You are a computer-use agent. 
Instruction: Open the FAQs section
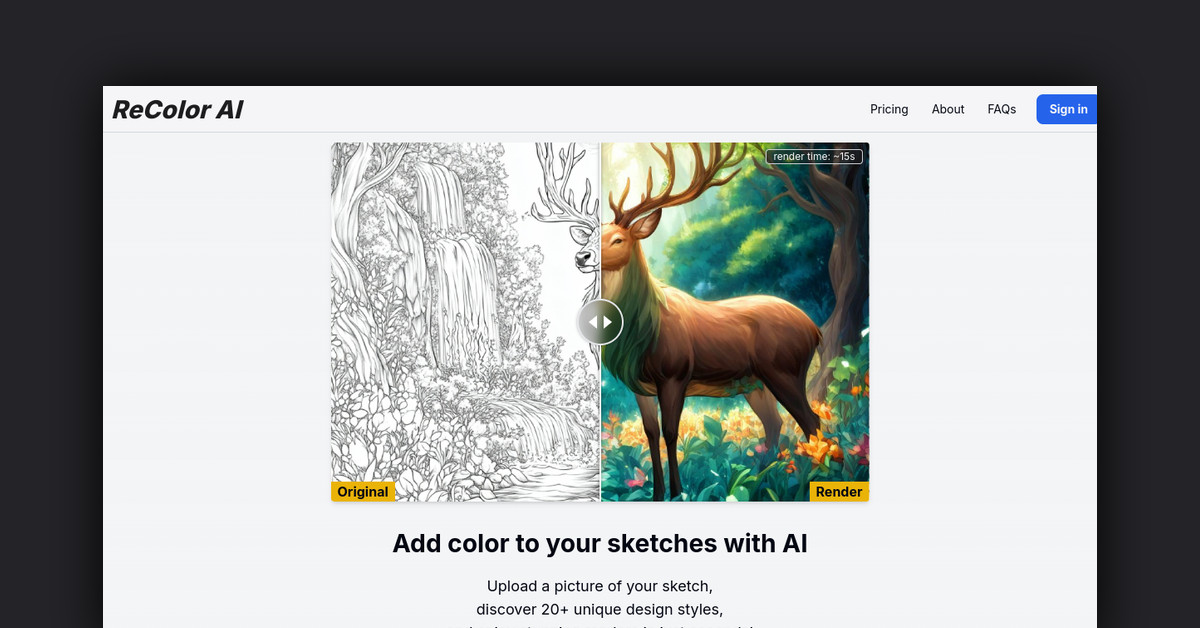click(1001, 109)
